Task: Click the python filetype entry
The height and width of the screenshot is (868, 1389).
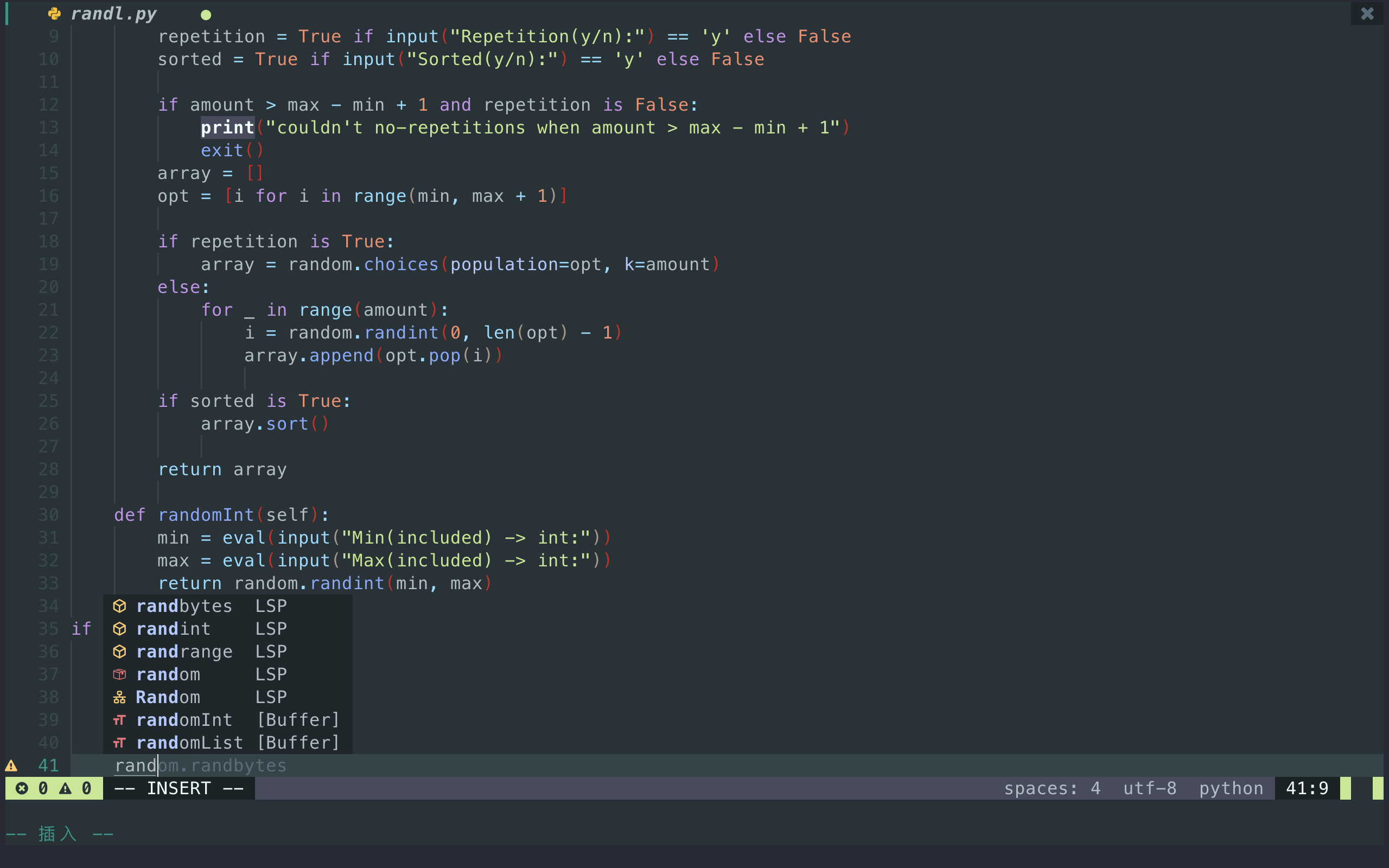Action: 1231,788
